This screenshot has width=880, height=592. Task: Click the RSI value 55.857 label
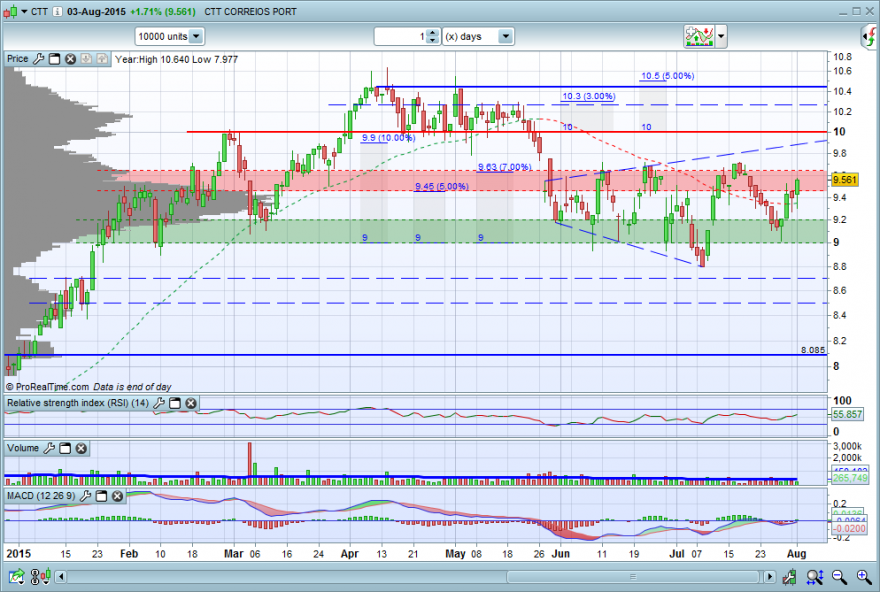pyautogui.click(x=847, y=414)
